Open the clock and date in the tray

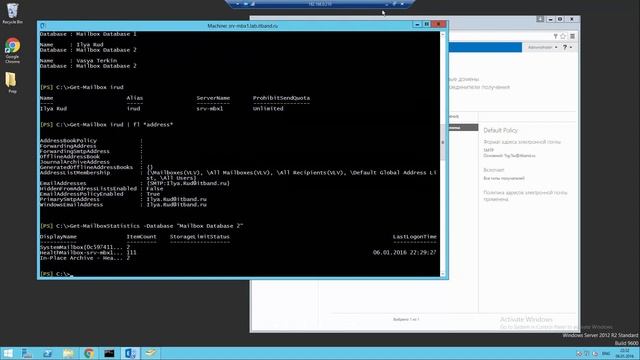[x=624, y=353]
